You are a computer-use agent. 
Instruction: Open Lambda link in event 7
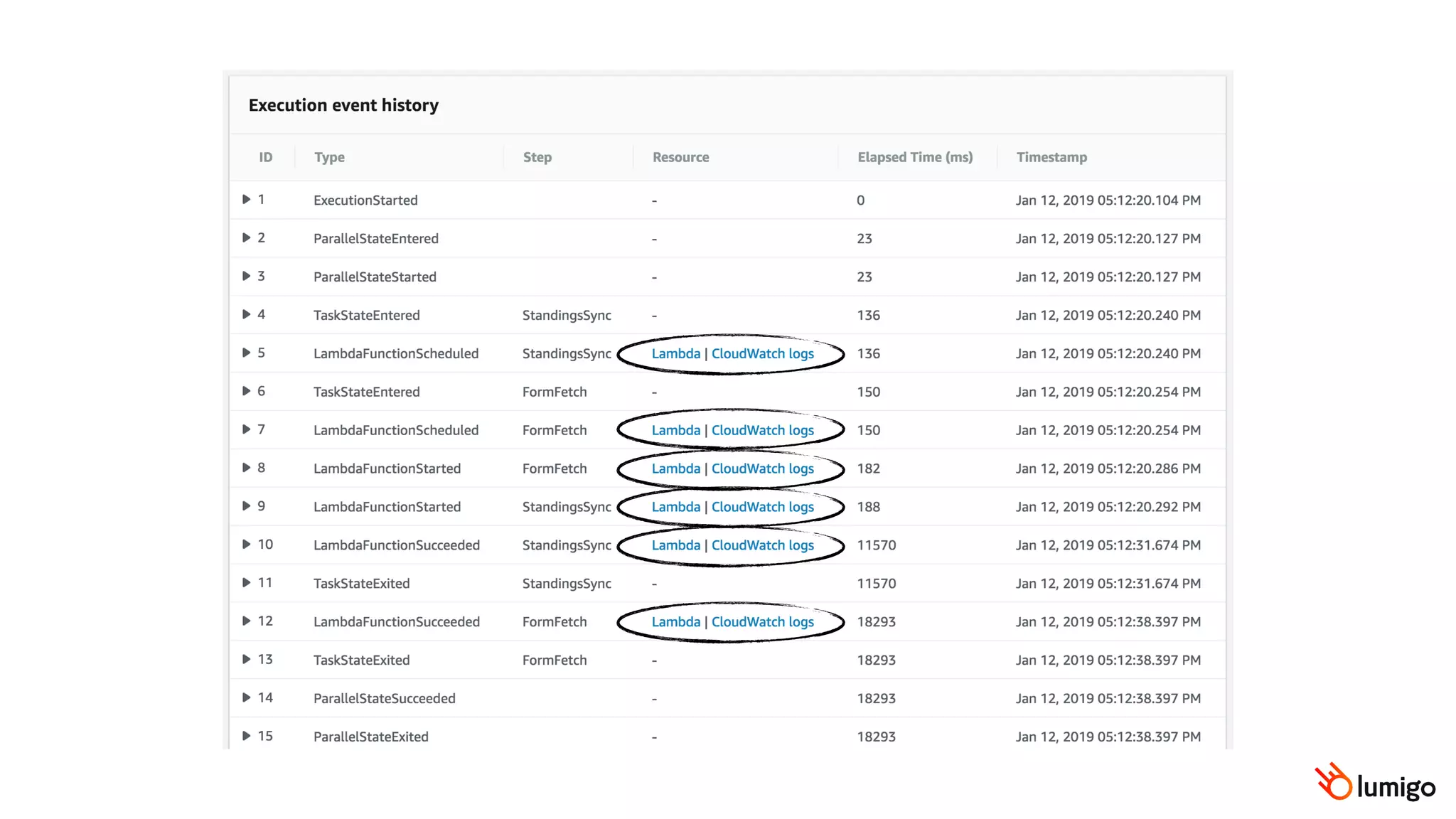[x=675, y=430]
